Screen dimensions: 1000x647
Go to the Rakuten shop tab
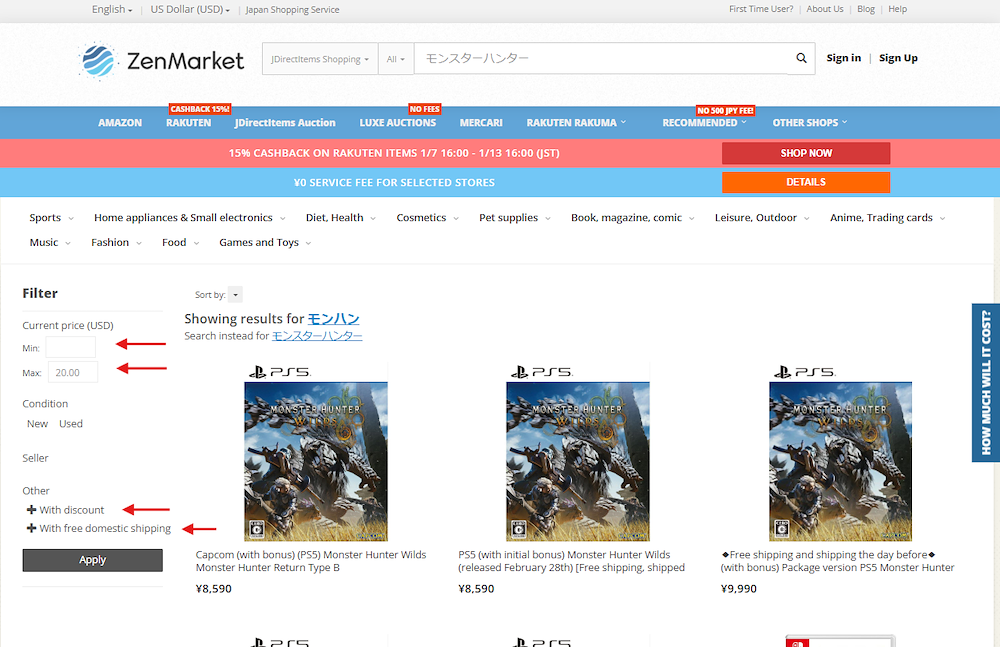[188, 123]
